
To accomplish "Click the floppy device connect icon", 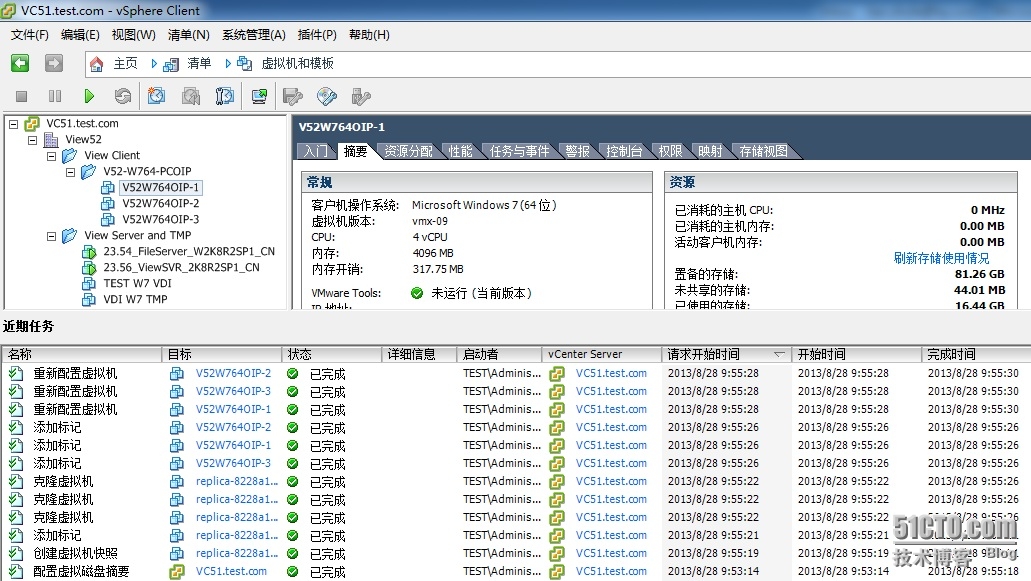I will coord(293,97).
